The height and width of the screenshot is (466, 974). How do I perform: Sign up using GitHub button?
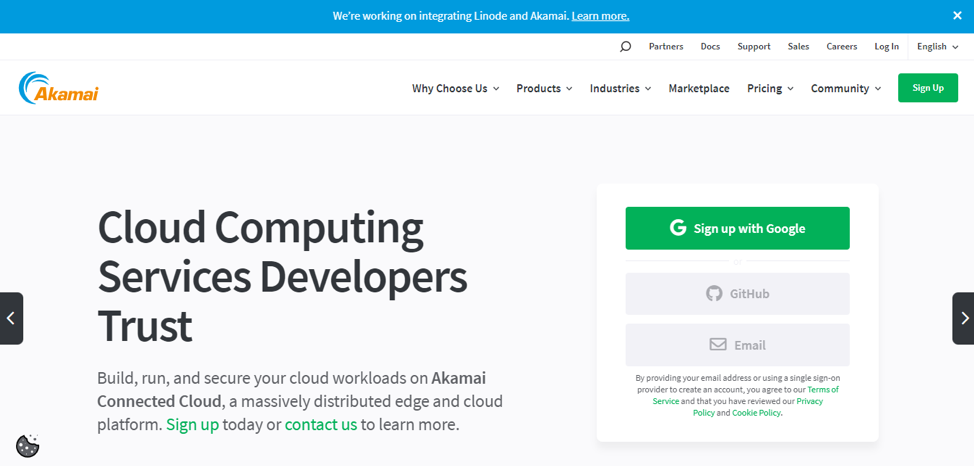737,293
